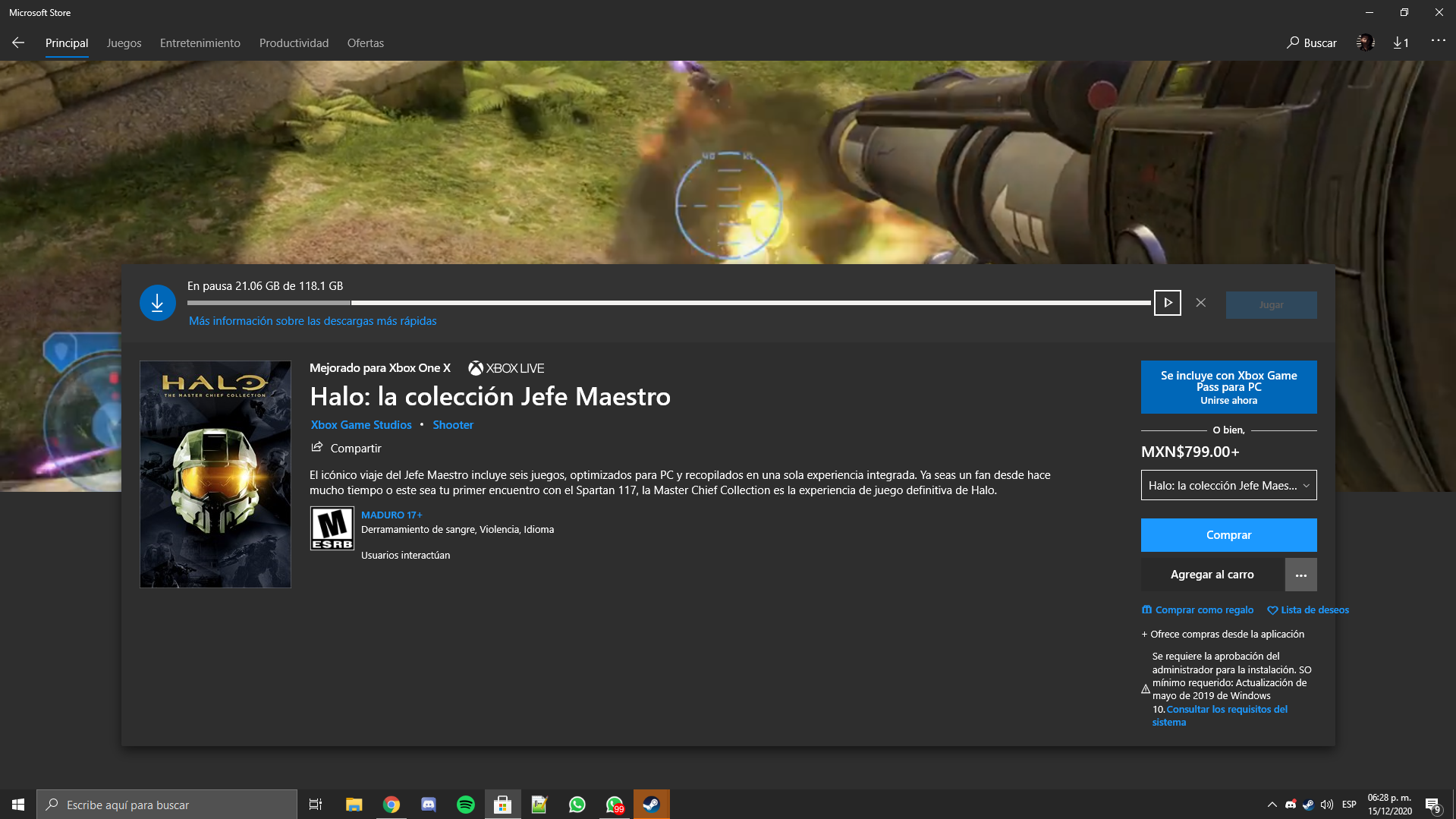Open the Windows Start menu
This screenshot has height=819, width=1456.
tap(18, 805)
